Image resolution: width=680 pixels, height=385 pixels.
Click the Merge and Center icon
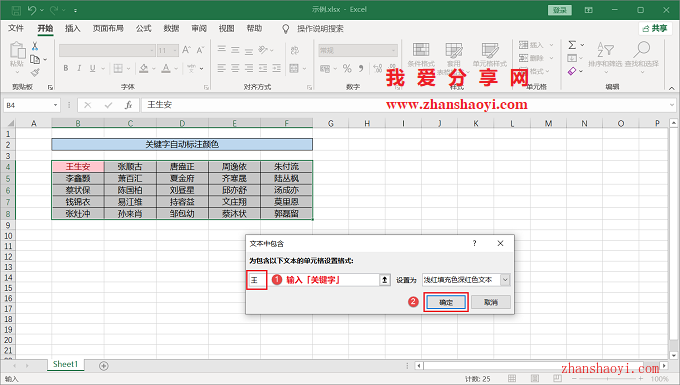(x=294, y=68)
